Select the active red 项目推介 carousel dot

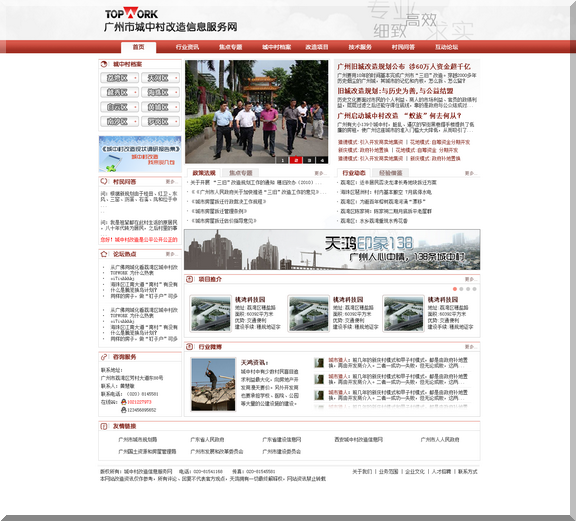pos(455,289)
